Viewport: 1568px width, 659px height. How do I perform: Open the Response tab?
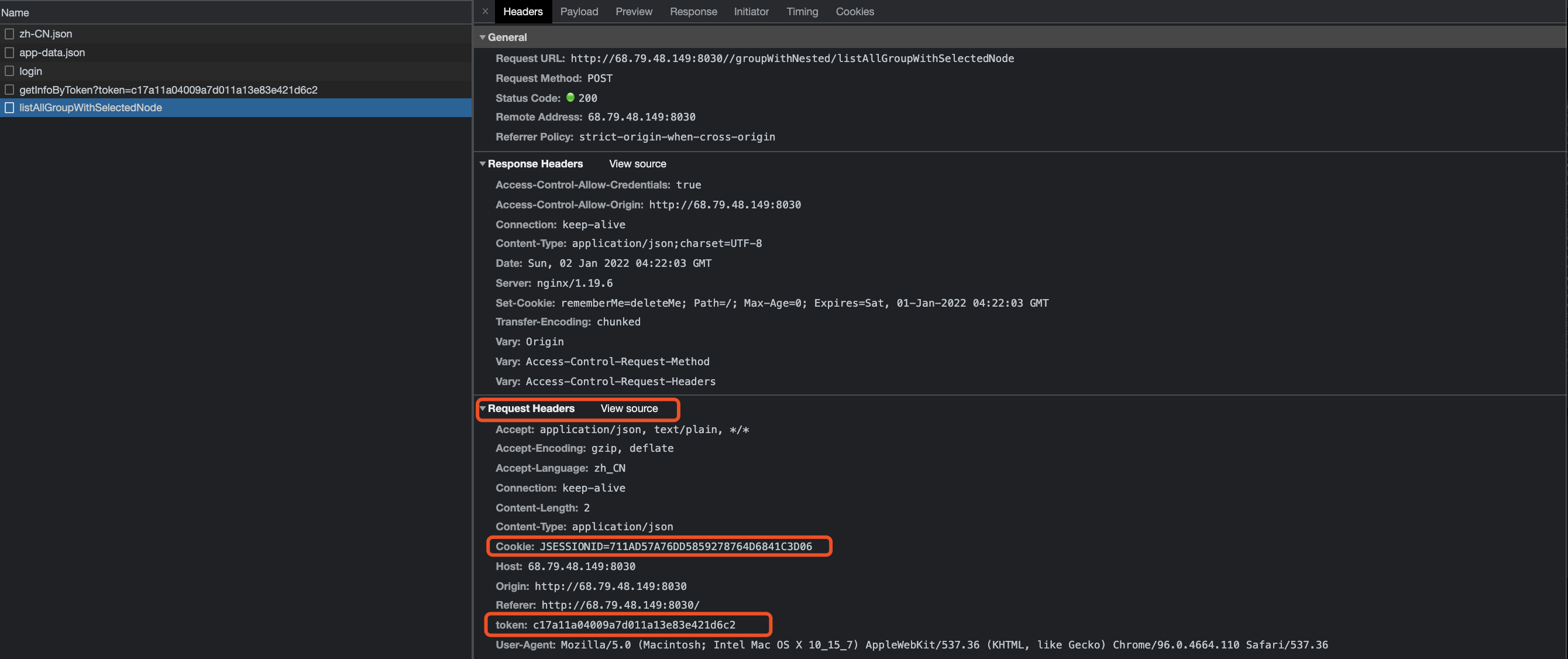(693, 12)
